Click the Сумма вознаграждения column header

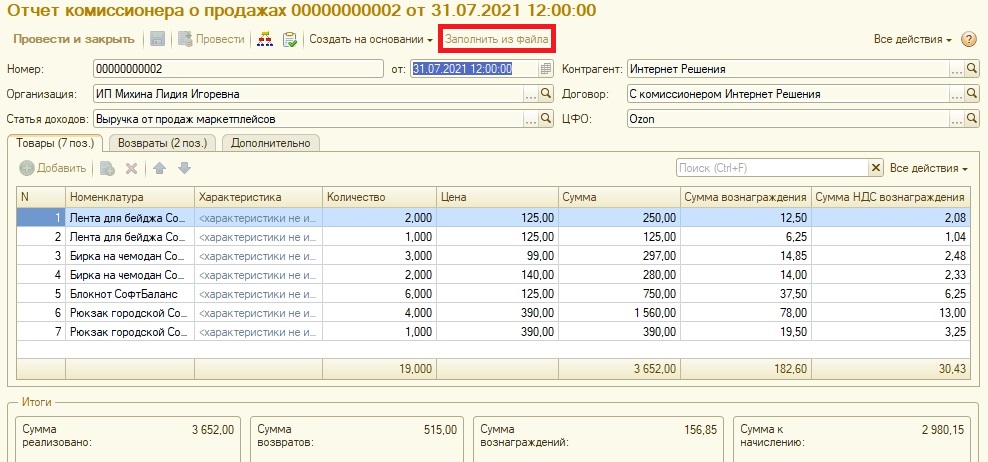745,197
